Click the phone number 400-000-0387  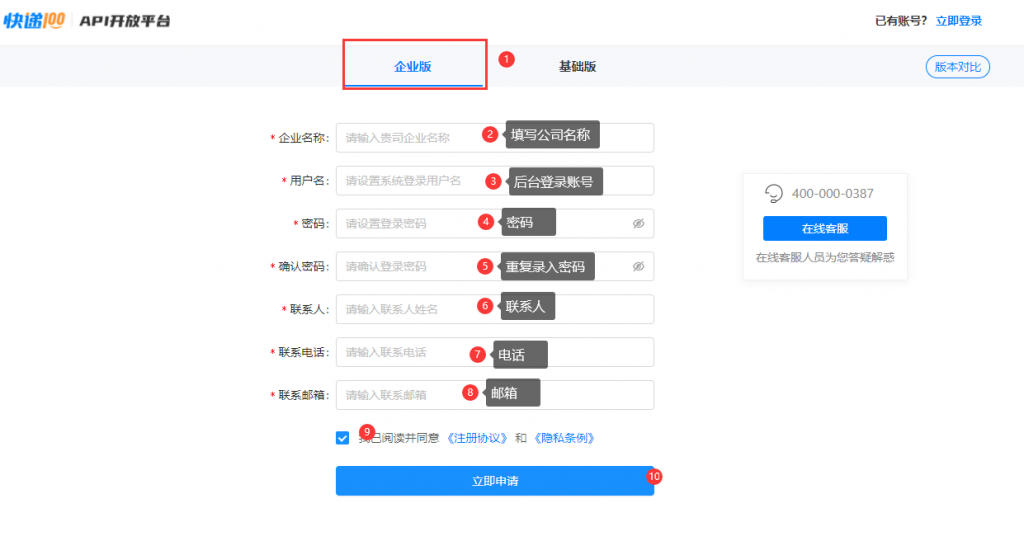pyautogui.click(x=833, y=193)
